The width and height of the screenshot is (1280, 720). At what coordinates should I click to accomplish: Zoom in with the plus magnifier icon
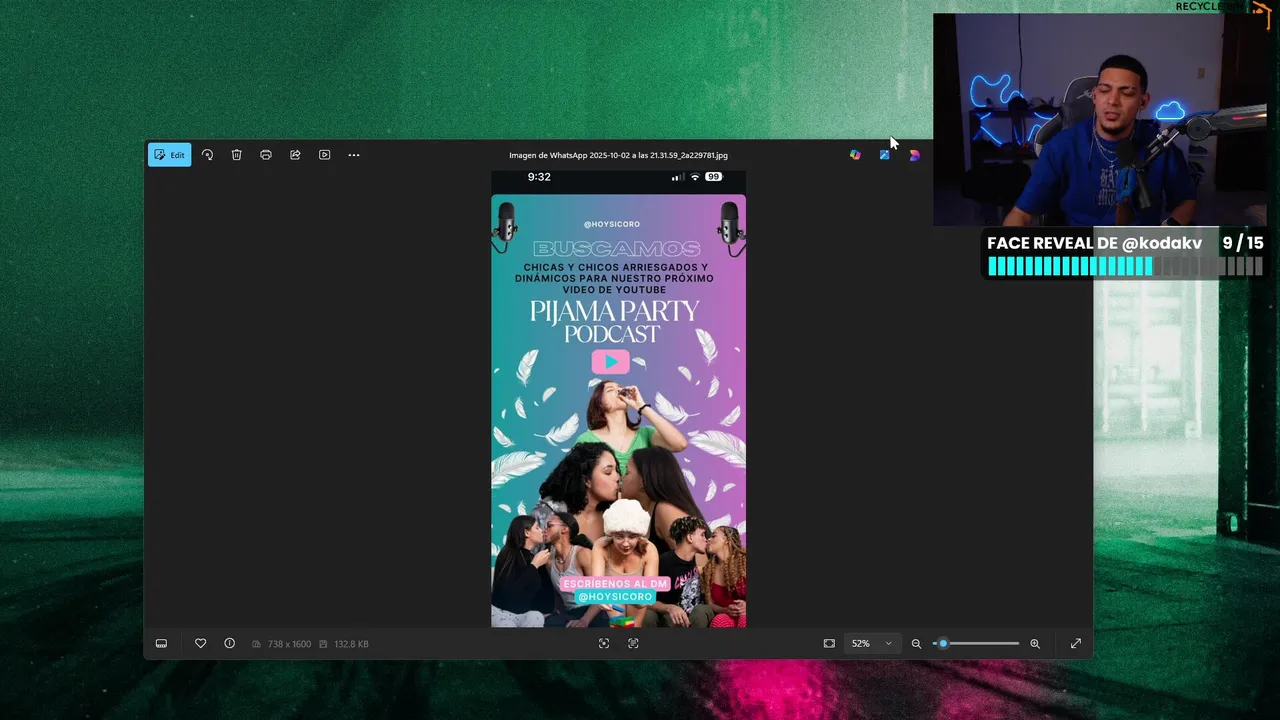coord(1035,644)
